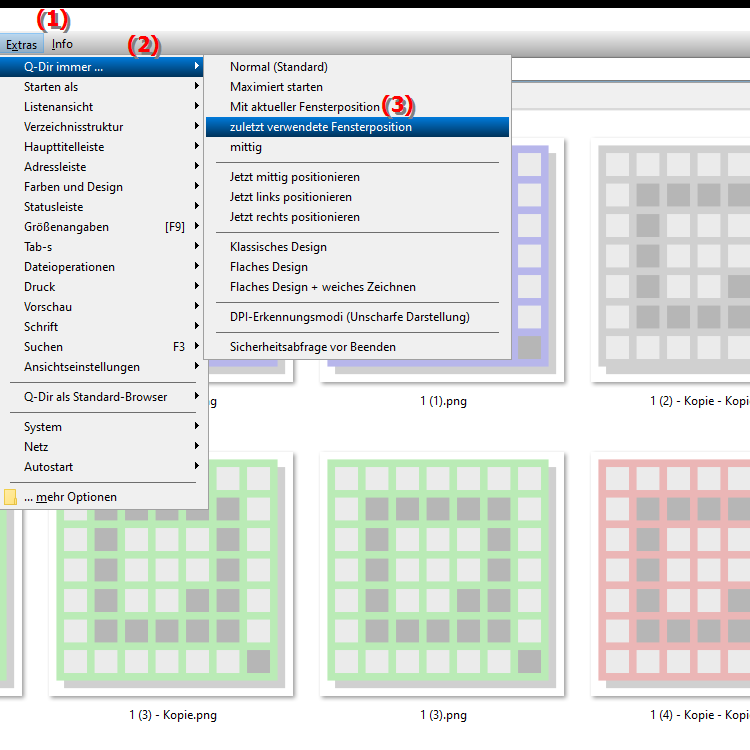Open the Extras menu
Viewport: 750px width, 750px height.
pos(22,44)
